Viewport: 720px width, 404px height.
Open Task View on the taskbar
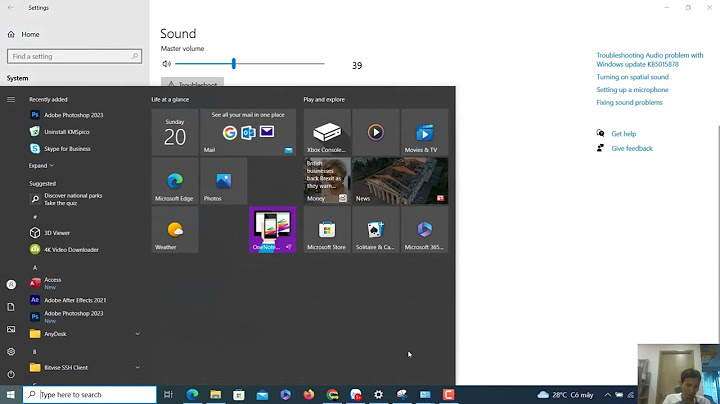pyautogui.click(x=168, y=394)
